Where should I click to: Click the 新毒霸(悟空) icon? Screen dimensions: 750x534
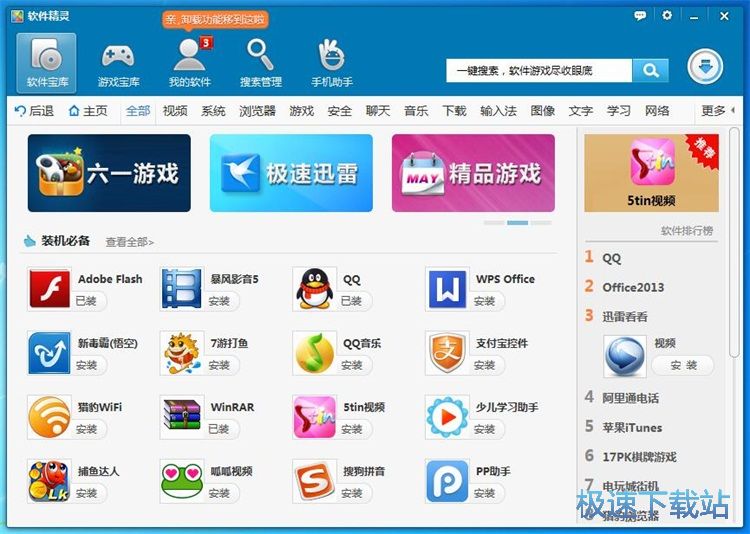click(x=49, y=353)
